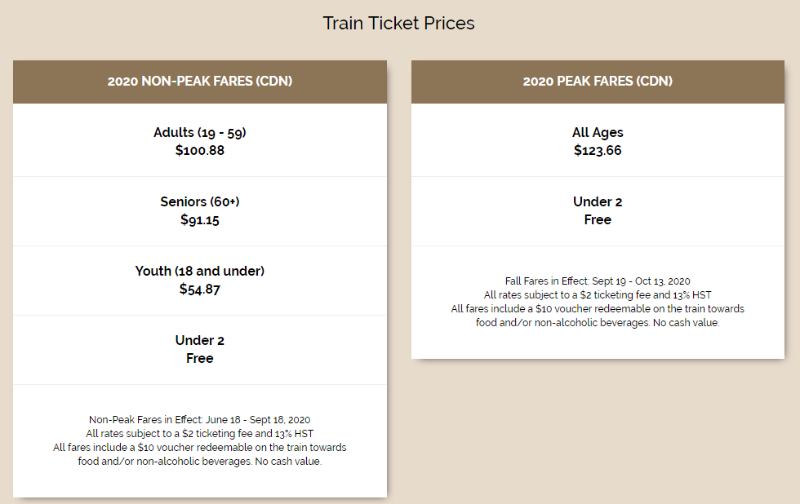The height and width of the screenshot is (504, 800).
Task: Select the $123.66 peak fare price
Action: (597, 150)
